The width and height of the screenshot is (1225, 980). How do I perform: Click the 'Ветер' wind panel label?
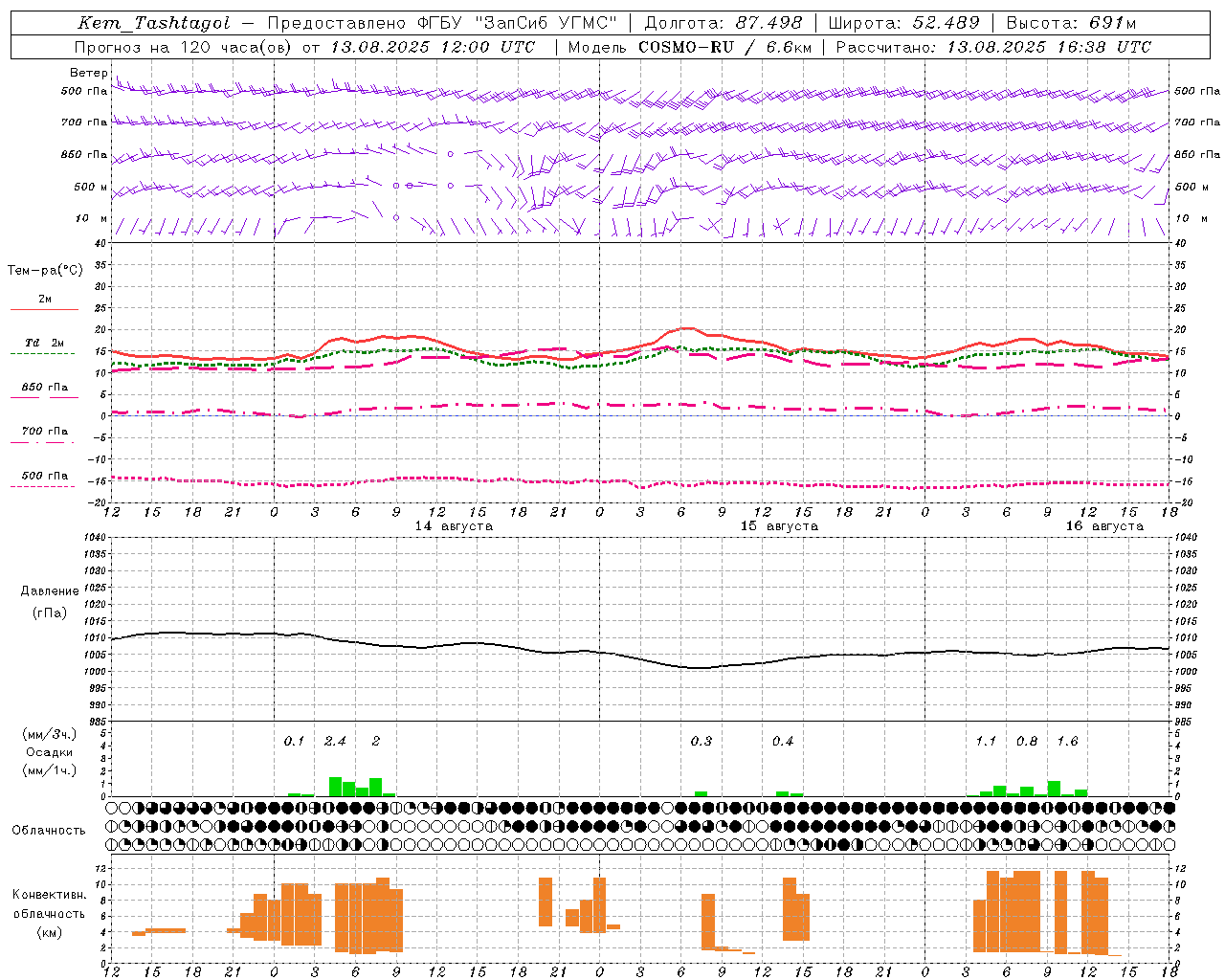pyautogui.click(x=88, y=73)
